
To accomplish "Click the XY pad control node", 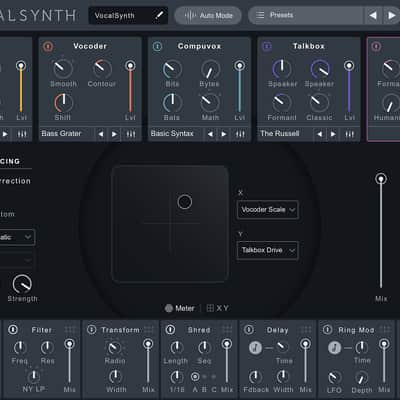I will coord(185,202).
